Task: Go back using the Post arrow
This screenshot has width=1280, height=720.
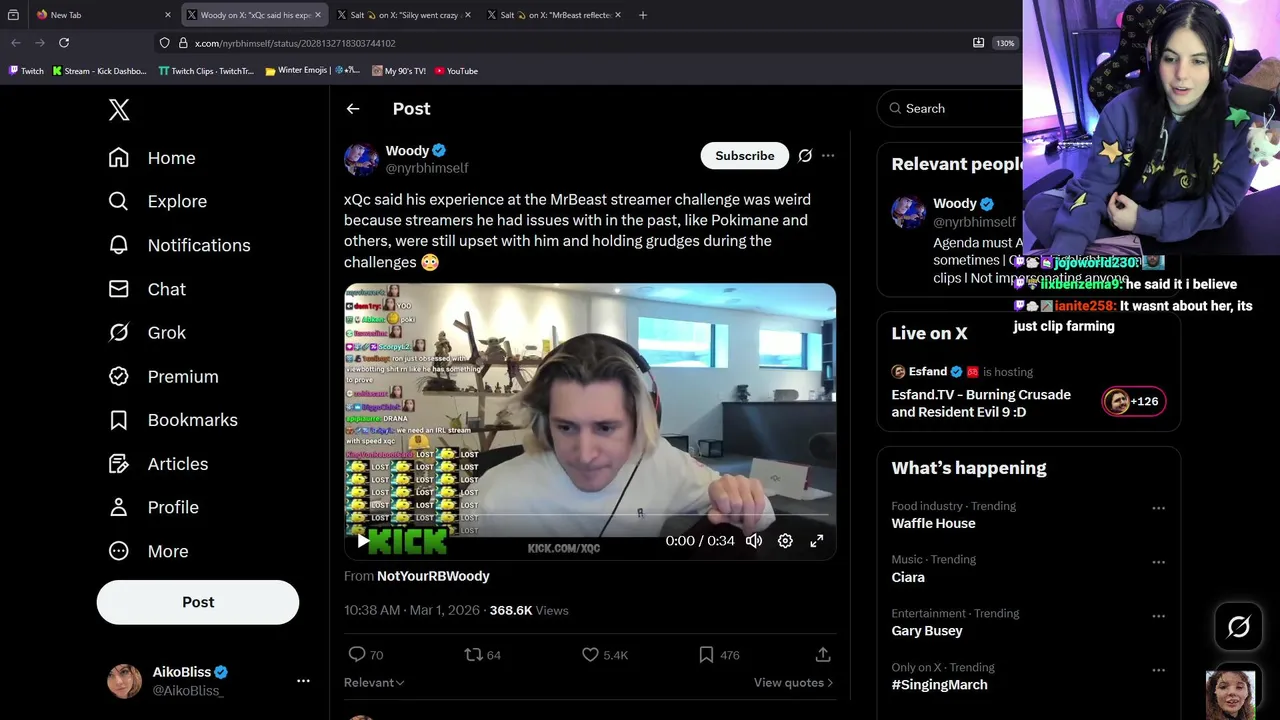Action: click(353, 109)
